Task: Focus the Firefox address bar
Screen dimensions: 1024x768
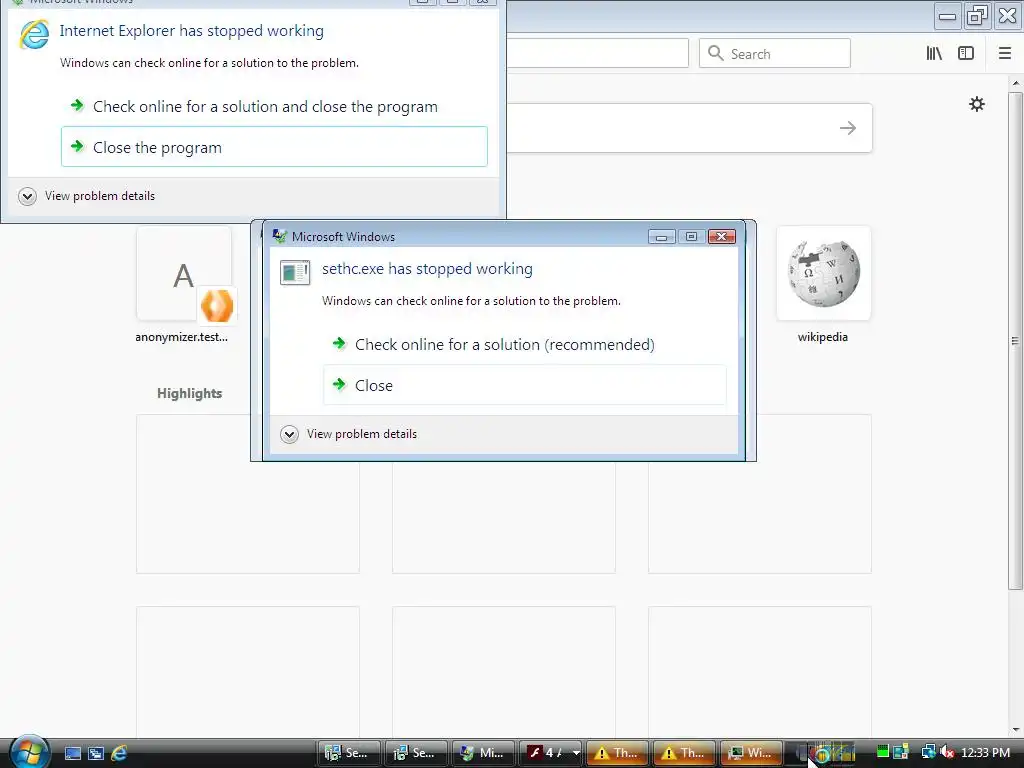Action: pyautogui.click(x=597, y=53)
